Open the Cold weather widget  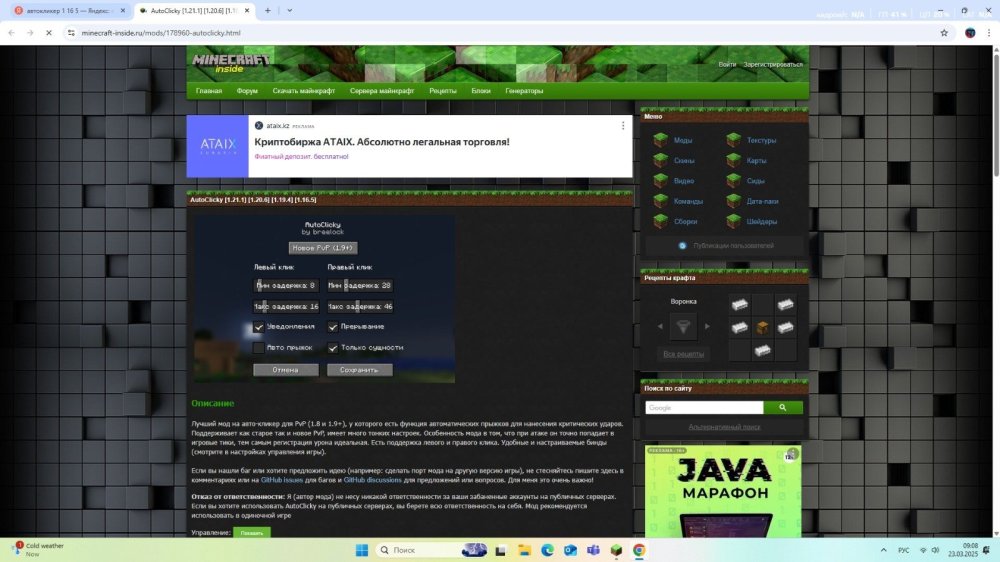[x=40, y=549]
